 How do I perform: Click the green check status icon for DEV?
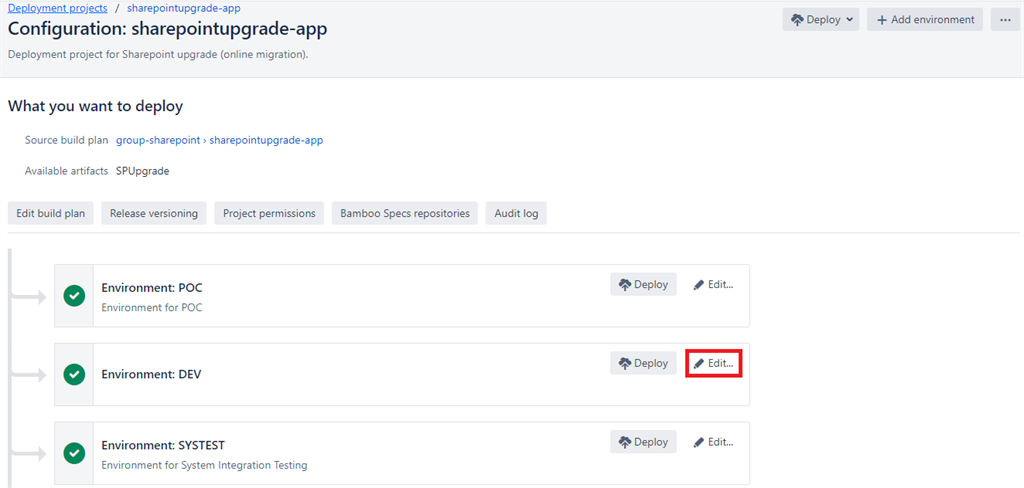tap(74, 374)
